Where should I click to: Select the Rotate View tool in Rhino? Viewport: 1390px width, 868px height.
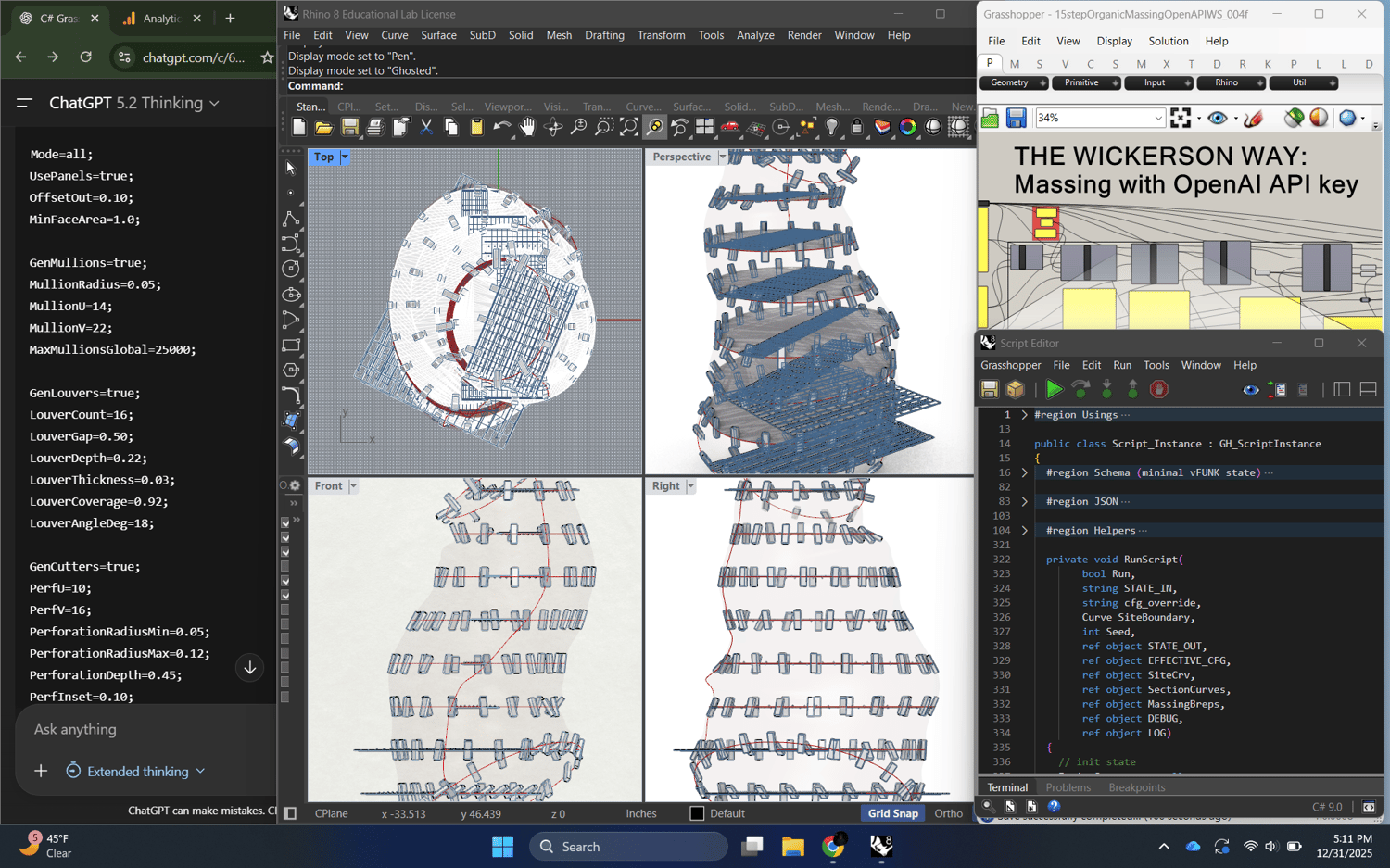coord(552,128)
